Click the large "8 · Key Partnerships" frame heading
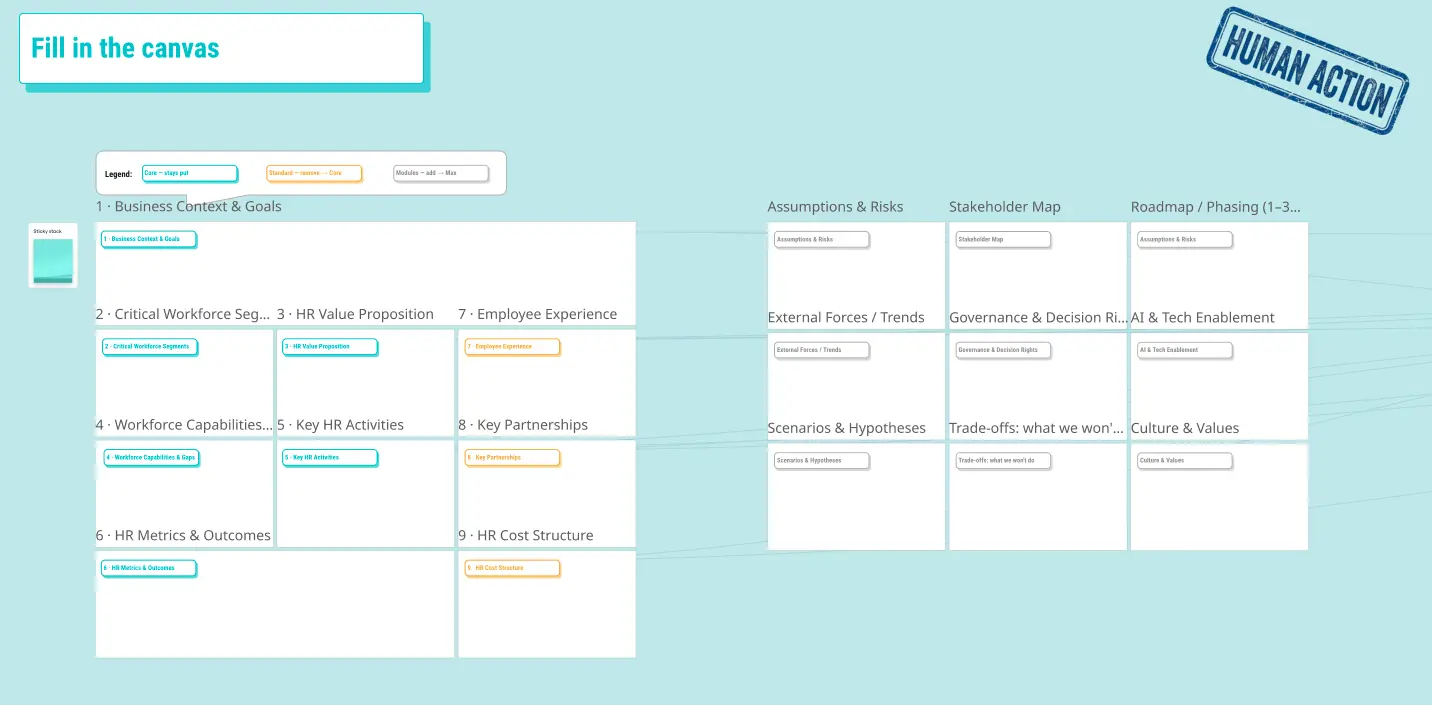 click(523, 425)
